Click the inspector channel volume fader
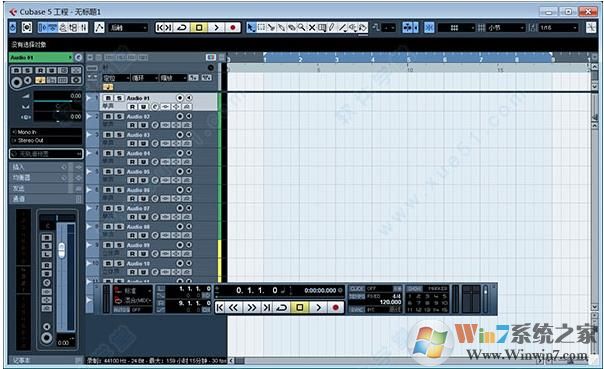The width and height of the screenshot is (604, 369). 61,250
